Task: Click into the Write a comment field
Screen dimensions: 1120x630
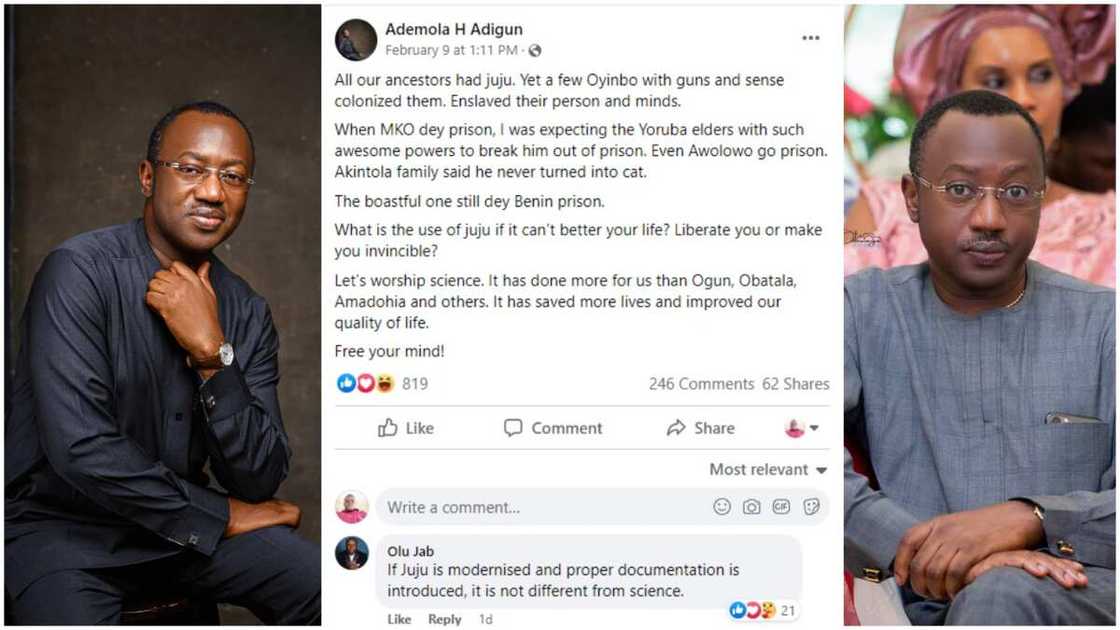Action: point(540,507)
